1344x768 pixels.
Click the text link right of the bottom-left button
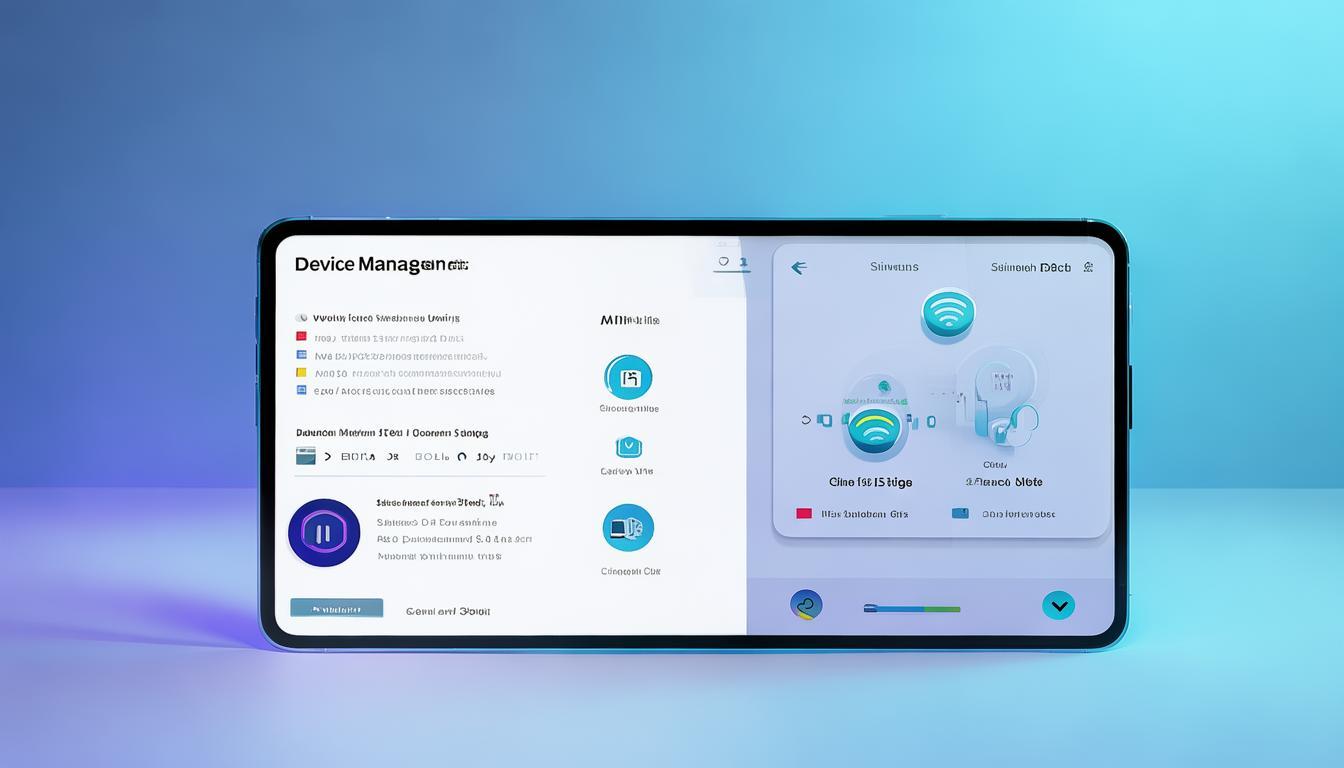[x=447, y=611]
